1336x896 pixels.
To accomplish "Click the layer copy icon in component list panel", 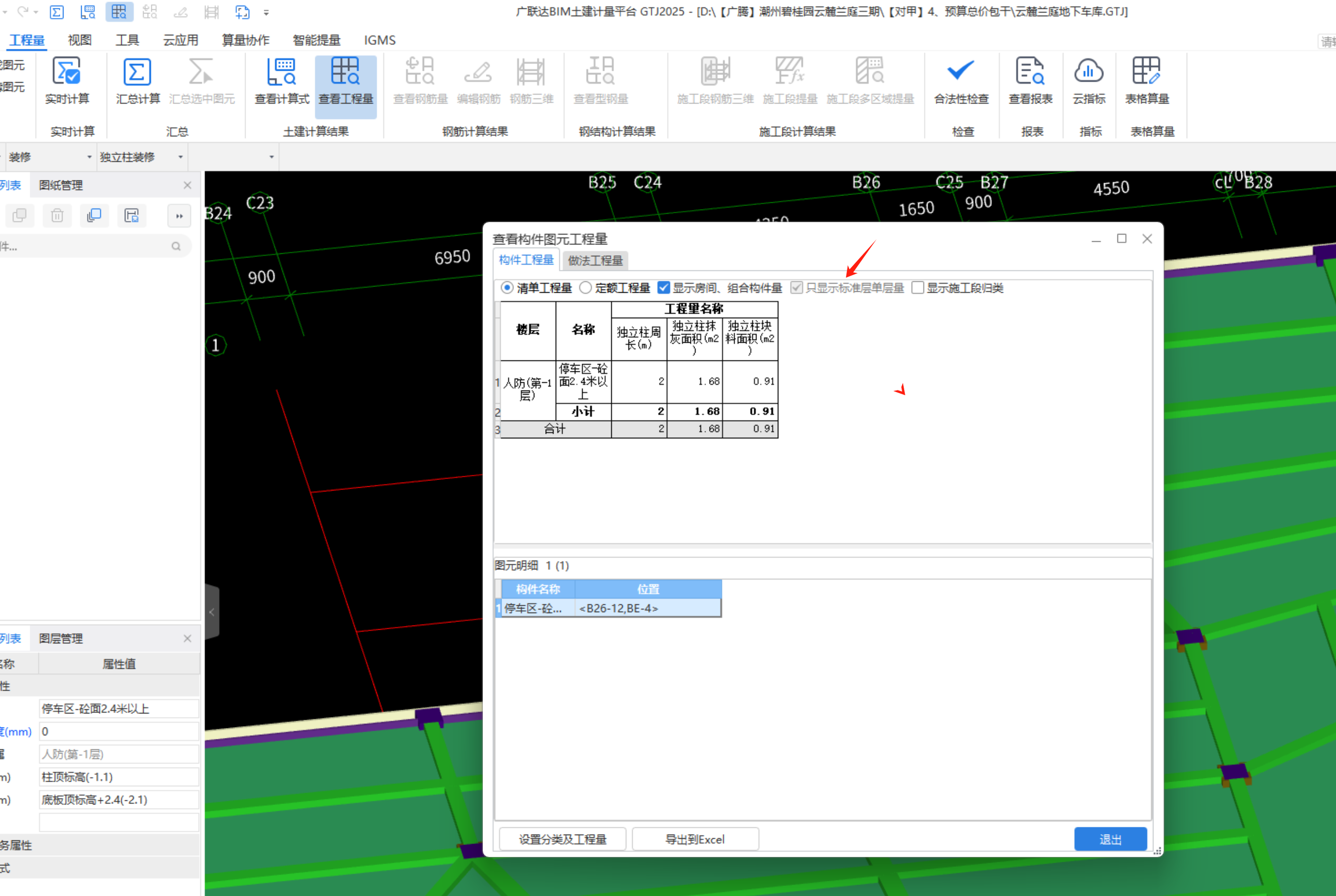I will coord(94,215).
